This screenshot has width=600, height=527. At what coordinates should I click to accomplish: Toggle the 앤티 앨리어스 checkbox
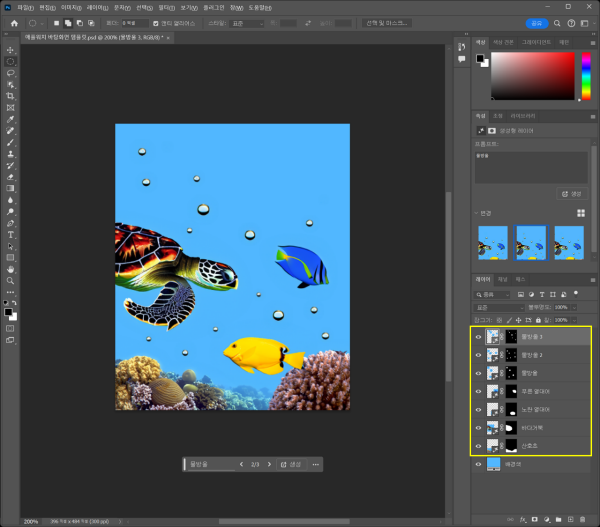pos(153,23)
